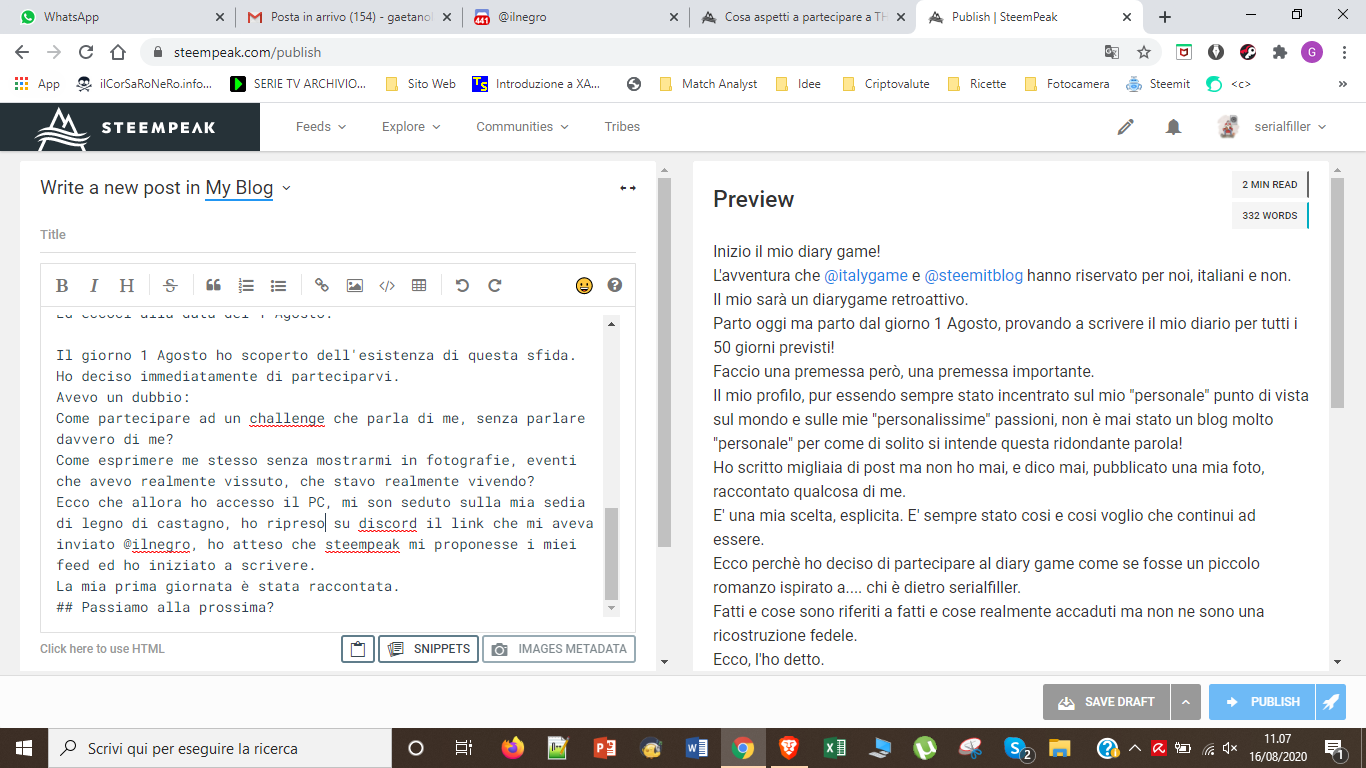
Task: Undo the last edit in the editor
Action: (x=462, y=286)
